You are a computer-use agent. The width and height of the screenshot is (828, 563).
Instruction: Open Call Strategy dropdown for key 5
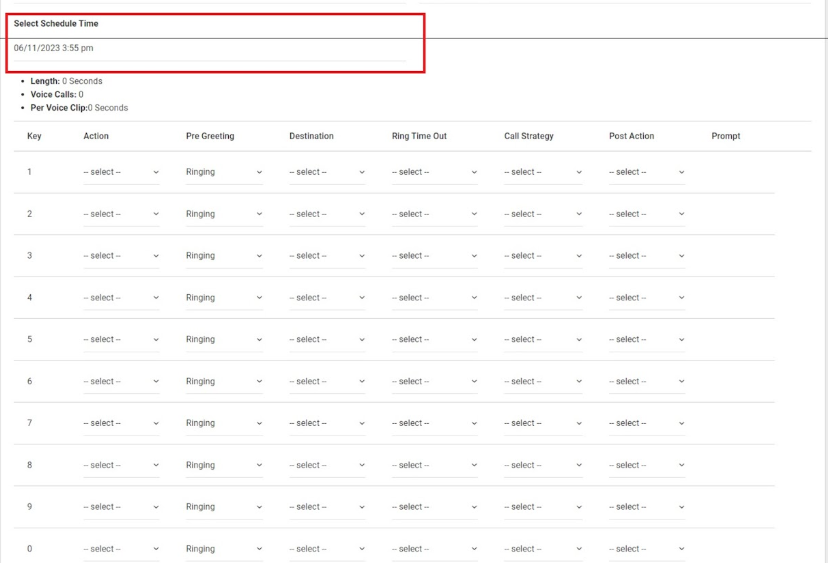(543, 340)
